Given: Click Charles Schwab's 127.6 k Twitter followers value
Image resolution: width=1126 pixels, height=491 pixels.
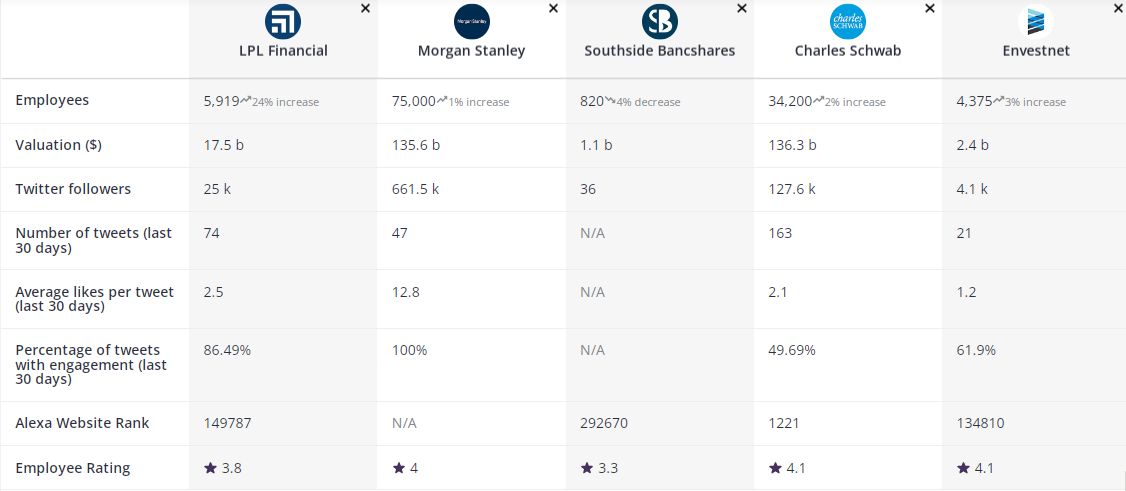Looking at the screenshot, I should coord(792,189).
